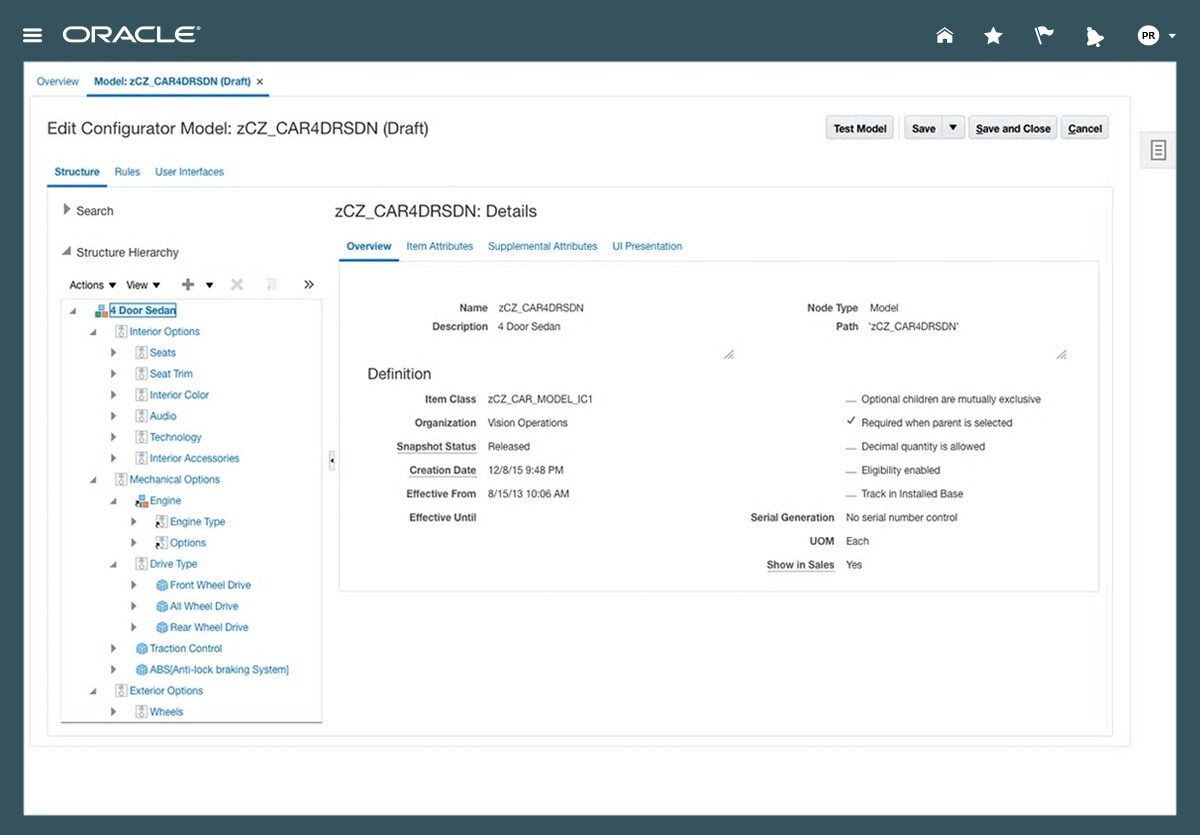Close the Model zCZ_CAR4DRSDN tab

point(260,81)
